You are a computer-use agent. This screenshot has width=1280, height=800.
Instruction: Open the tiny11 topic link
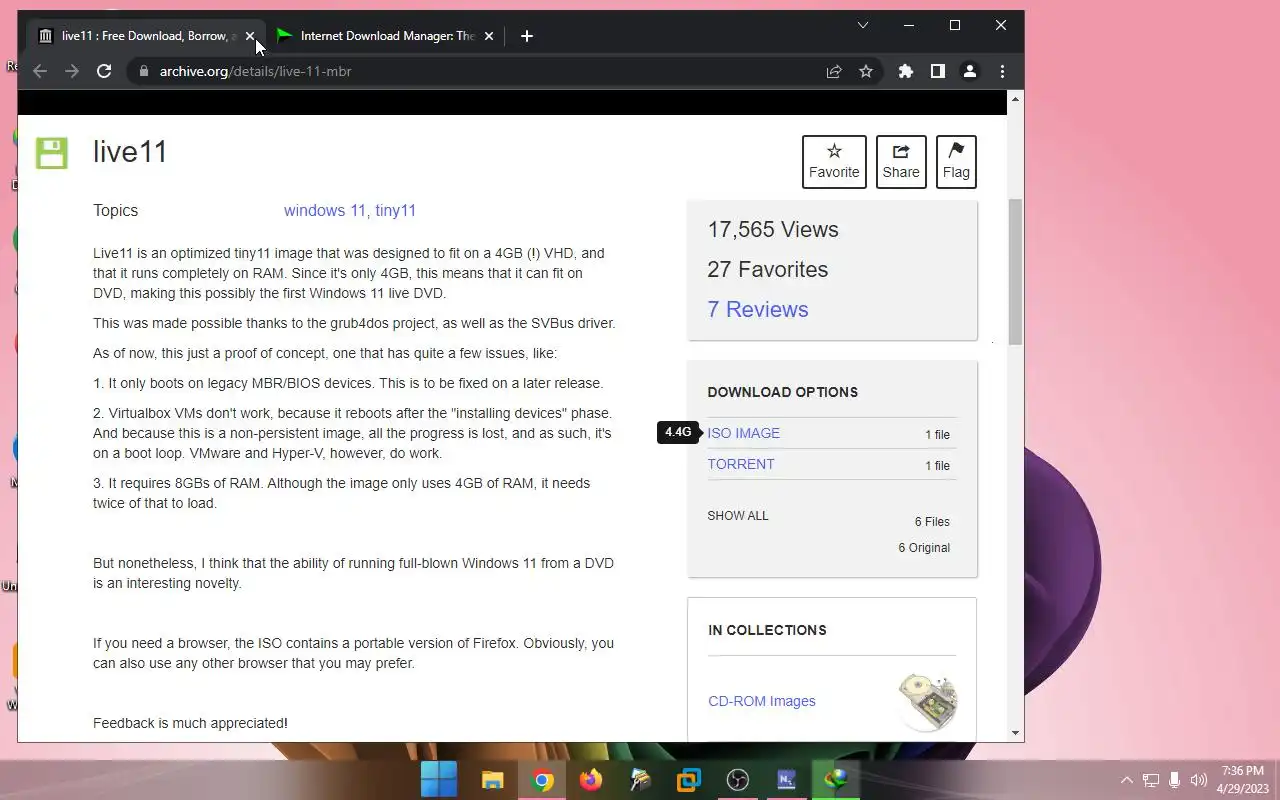tap(396, 210)
